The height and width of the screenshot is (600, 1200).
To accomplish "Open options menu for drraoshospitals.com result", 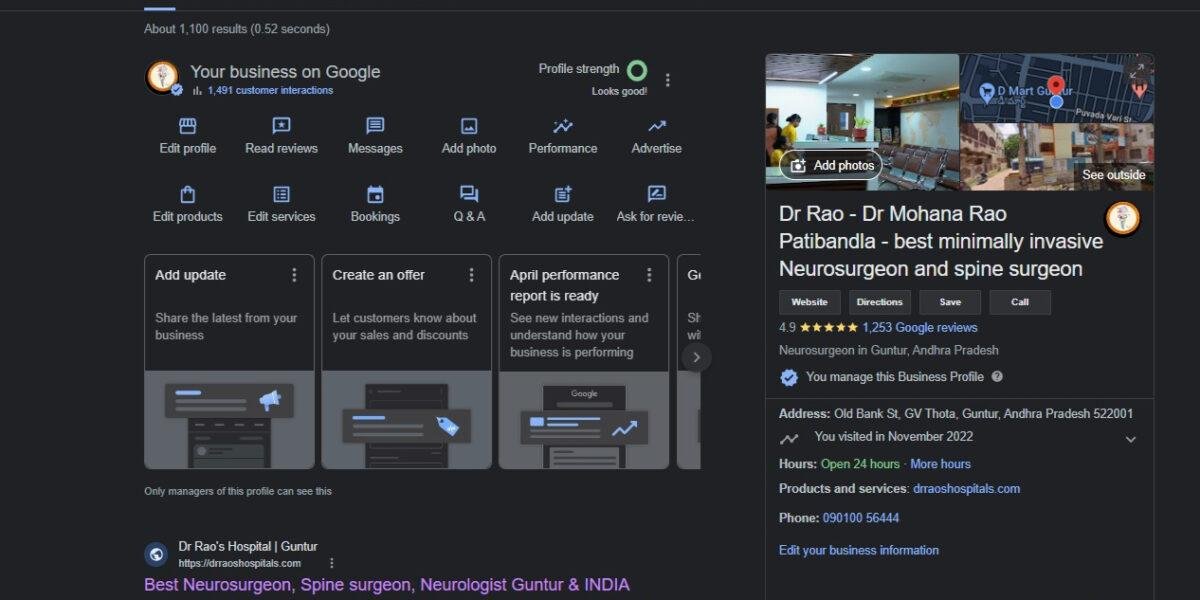I will [332, 563].
